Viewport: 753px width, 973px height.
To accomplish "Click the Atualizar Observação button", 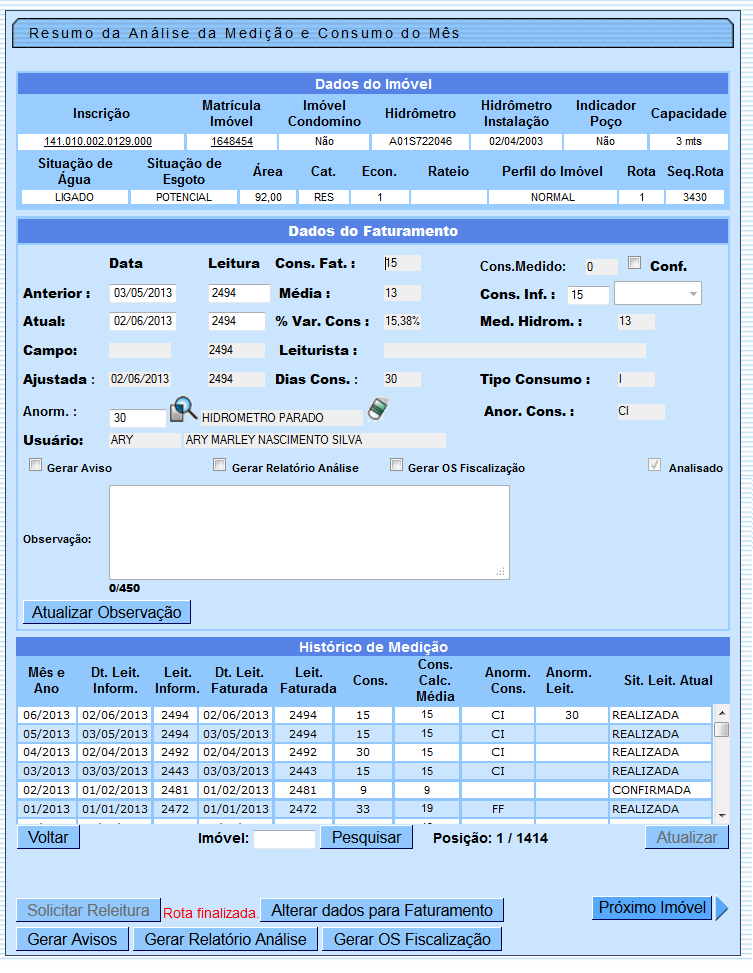I will click(107, 612).
